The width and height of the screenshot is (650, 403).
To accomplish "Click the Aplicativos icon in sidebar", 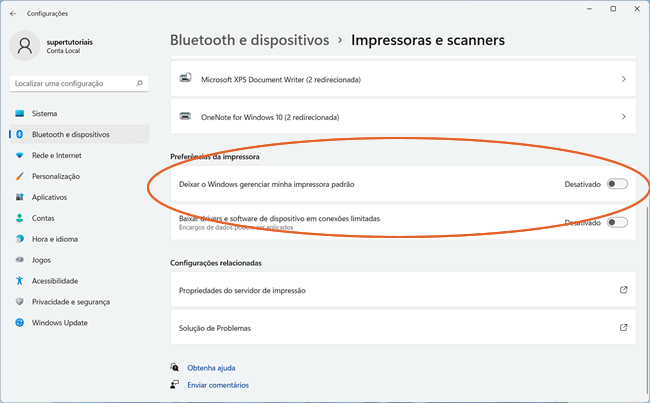I will (x=19, y=197).
